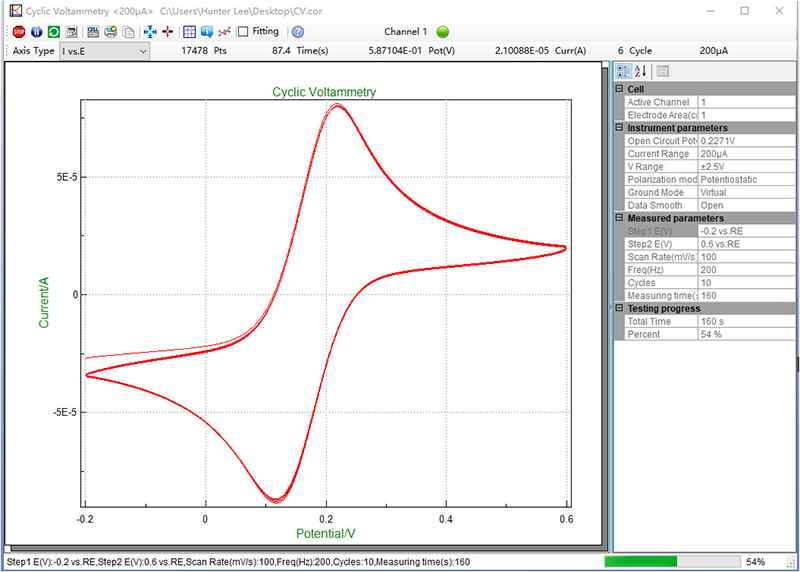800x572 pixels.
Task: Switch property grid to categorized view
Action: coord(623,71)
